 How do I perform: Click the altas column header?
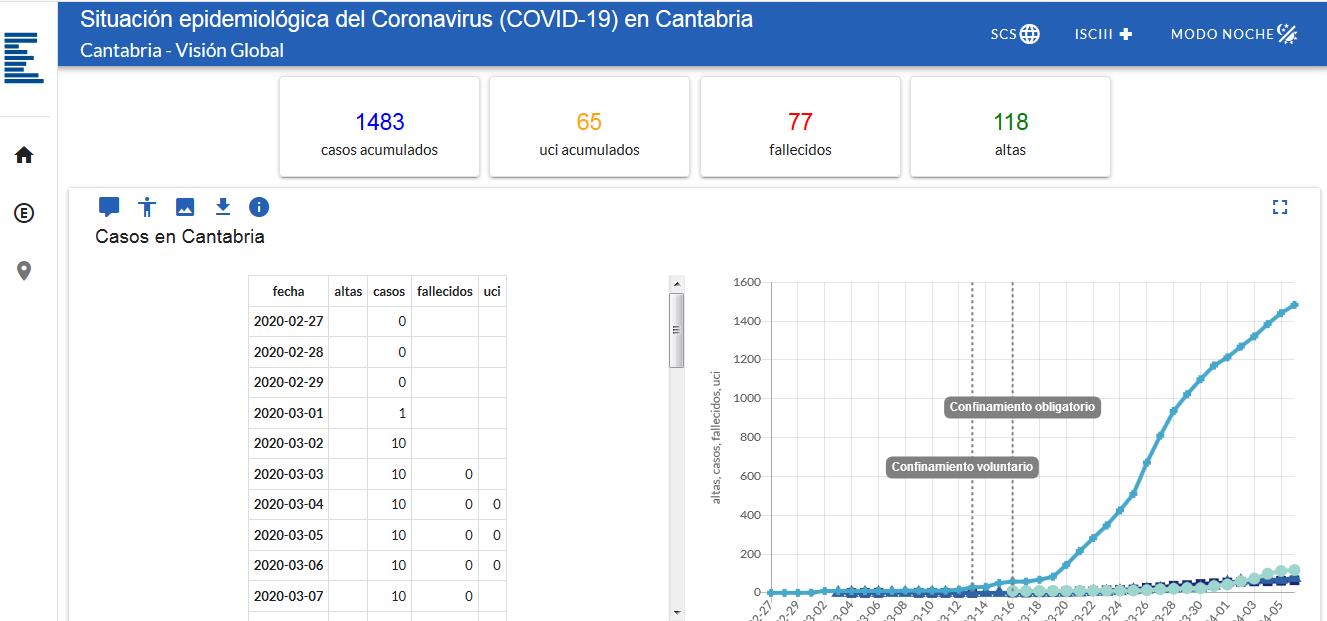click(x=348, y=291)
